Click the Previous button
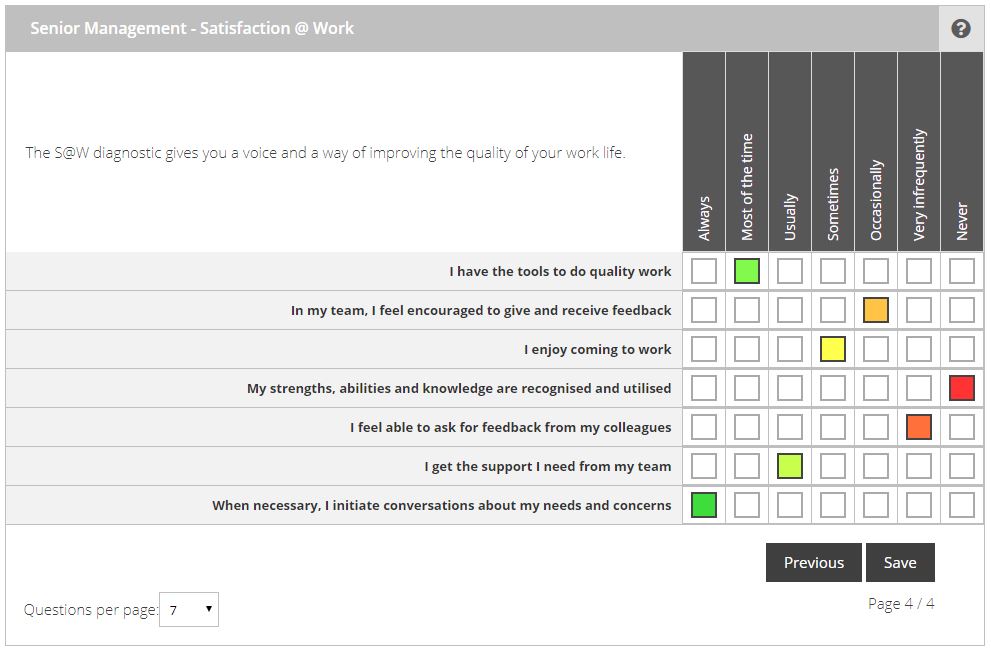This screenshot has height=653, width=991. (x=813, y=562)
